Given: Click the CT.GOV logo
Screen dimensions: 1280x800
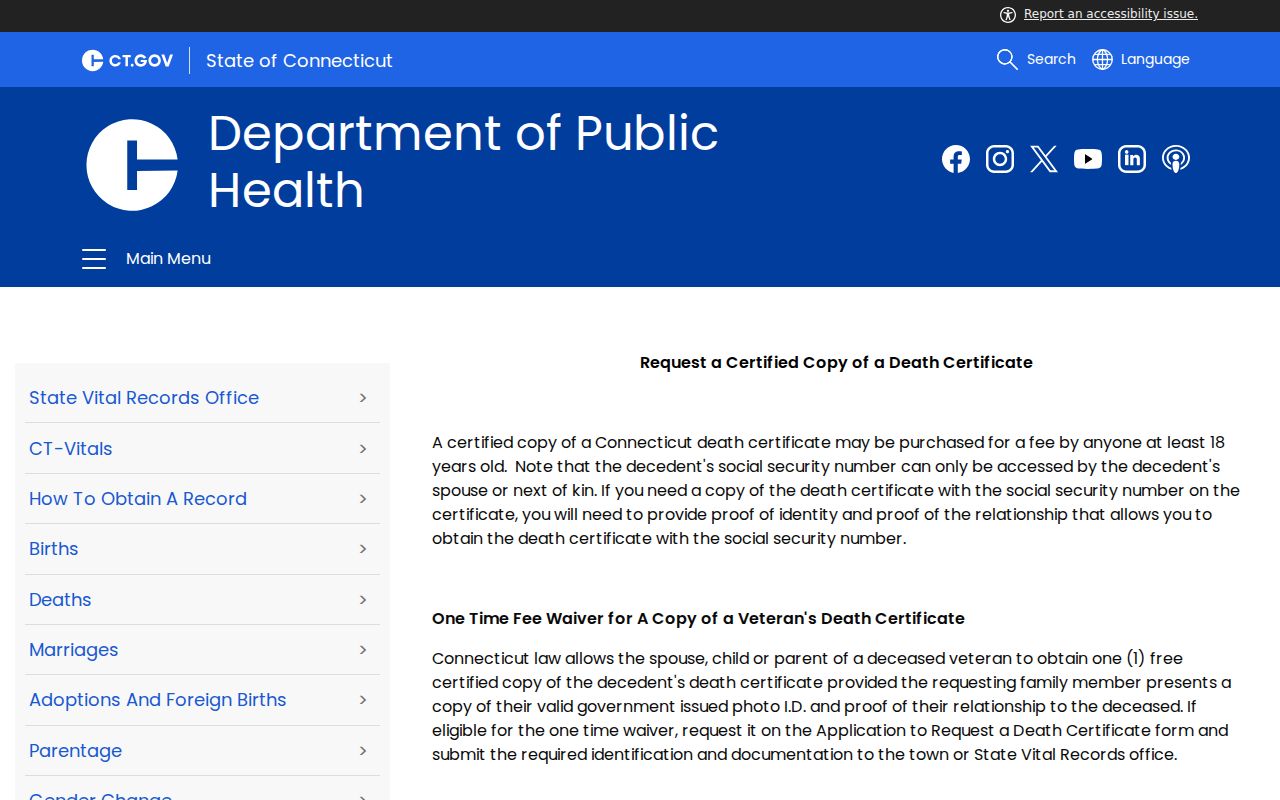Looking at the screenshot, I should point(128,60).
